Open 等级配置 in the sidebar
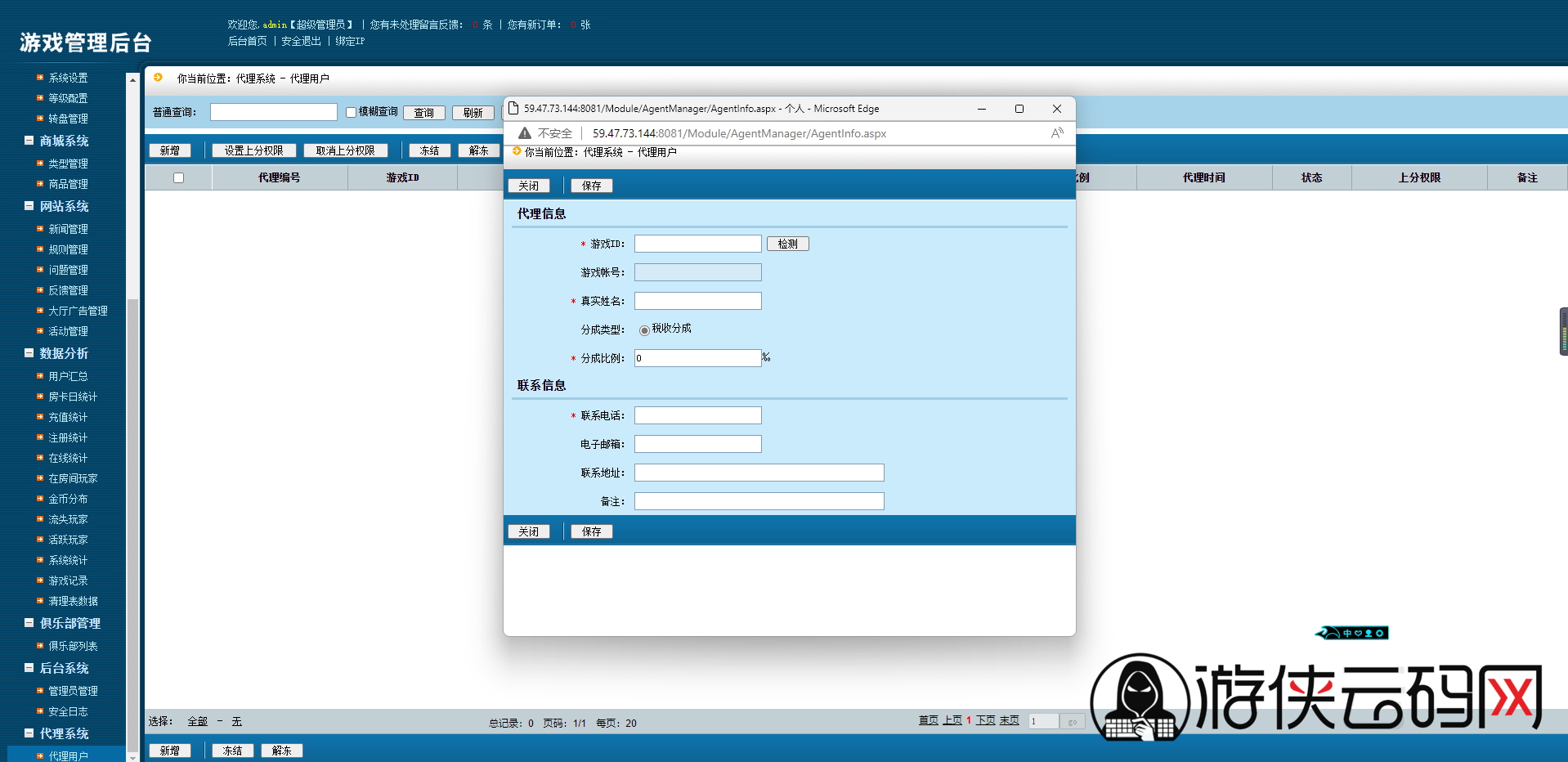1568x762 pixels. click(68, 98)
